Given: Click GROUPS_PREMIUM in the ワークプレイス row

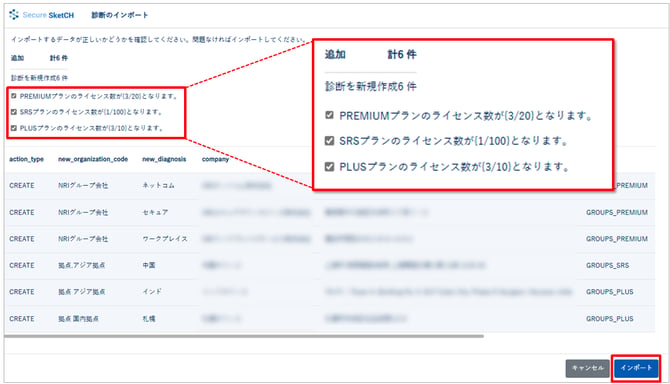Looking at the screenshot, I should [617, 239].
